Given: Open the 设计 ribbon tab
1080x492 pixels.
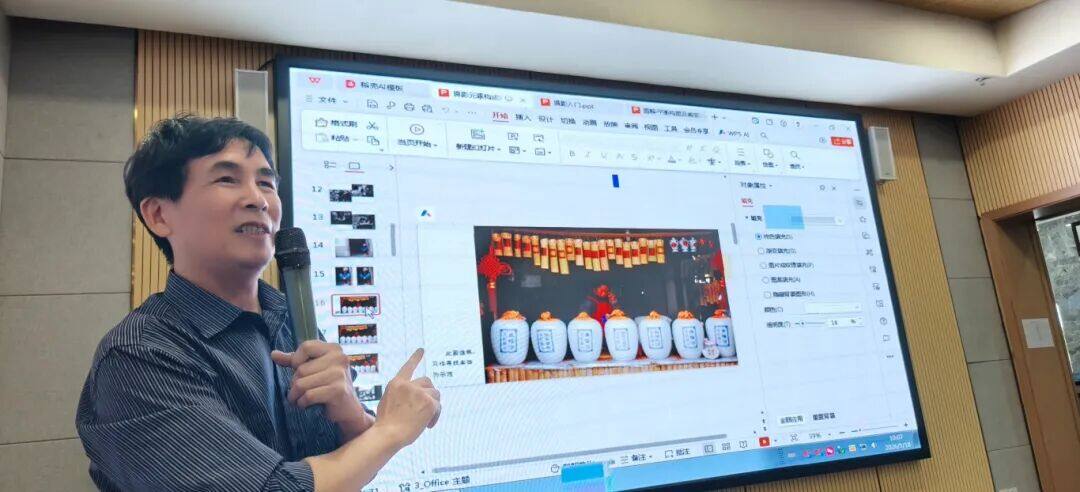Looking at the screenshot, I should point(546,119).
